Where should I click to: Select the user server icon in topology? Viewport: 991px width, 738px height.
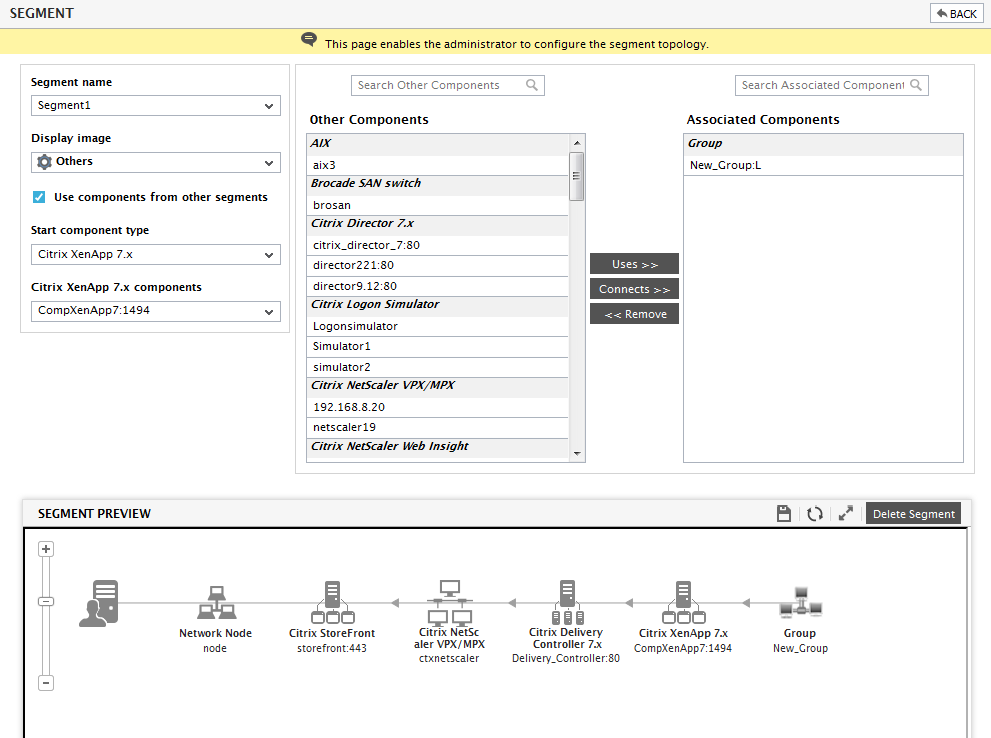(x=99, y=603)
